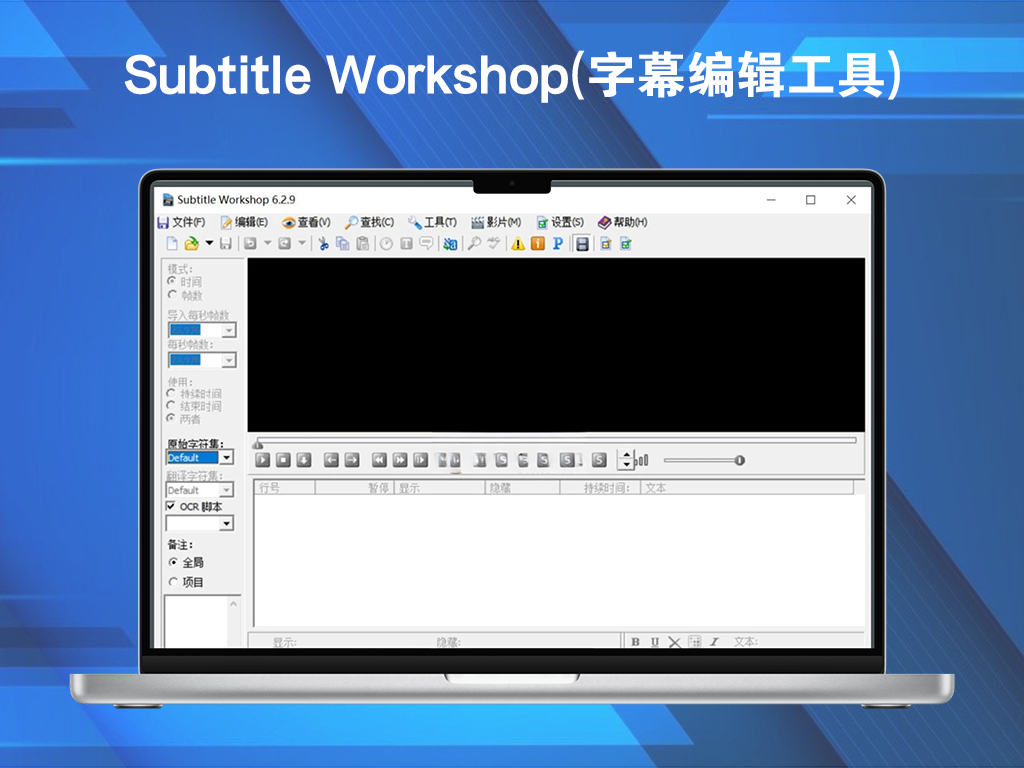Open the 工具(T) menu
This screenshot has width=1024, height=768.
(432, 222)
